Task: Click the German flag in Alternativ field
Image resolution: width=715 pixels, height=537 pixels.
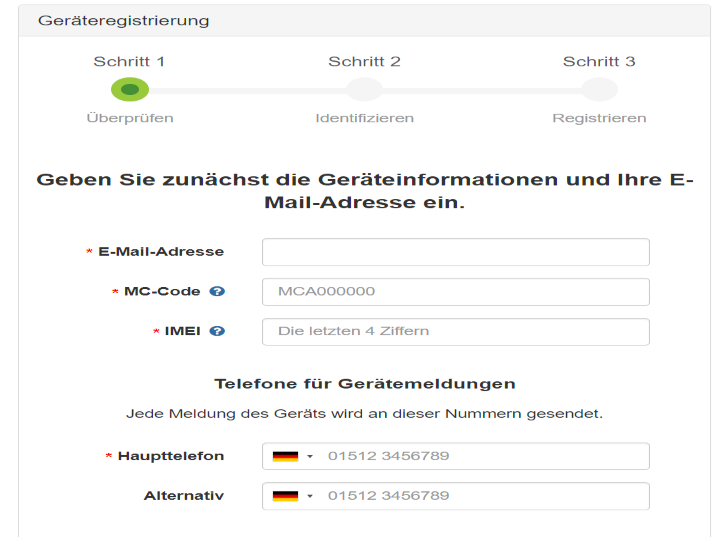Action: pyautogui.click(x=285, y=496)
